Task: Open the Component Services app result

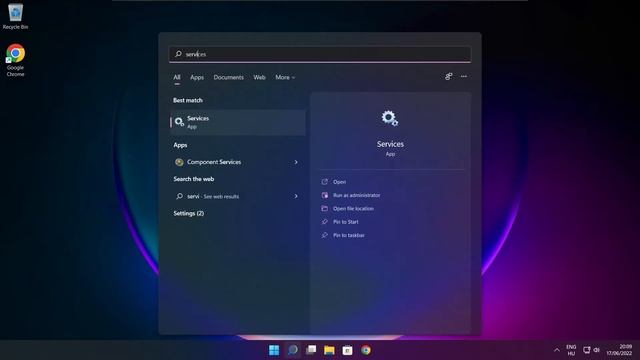Action: (238, 162)
